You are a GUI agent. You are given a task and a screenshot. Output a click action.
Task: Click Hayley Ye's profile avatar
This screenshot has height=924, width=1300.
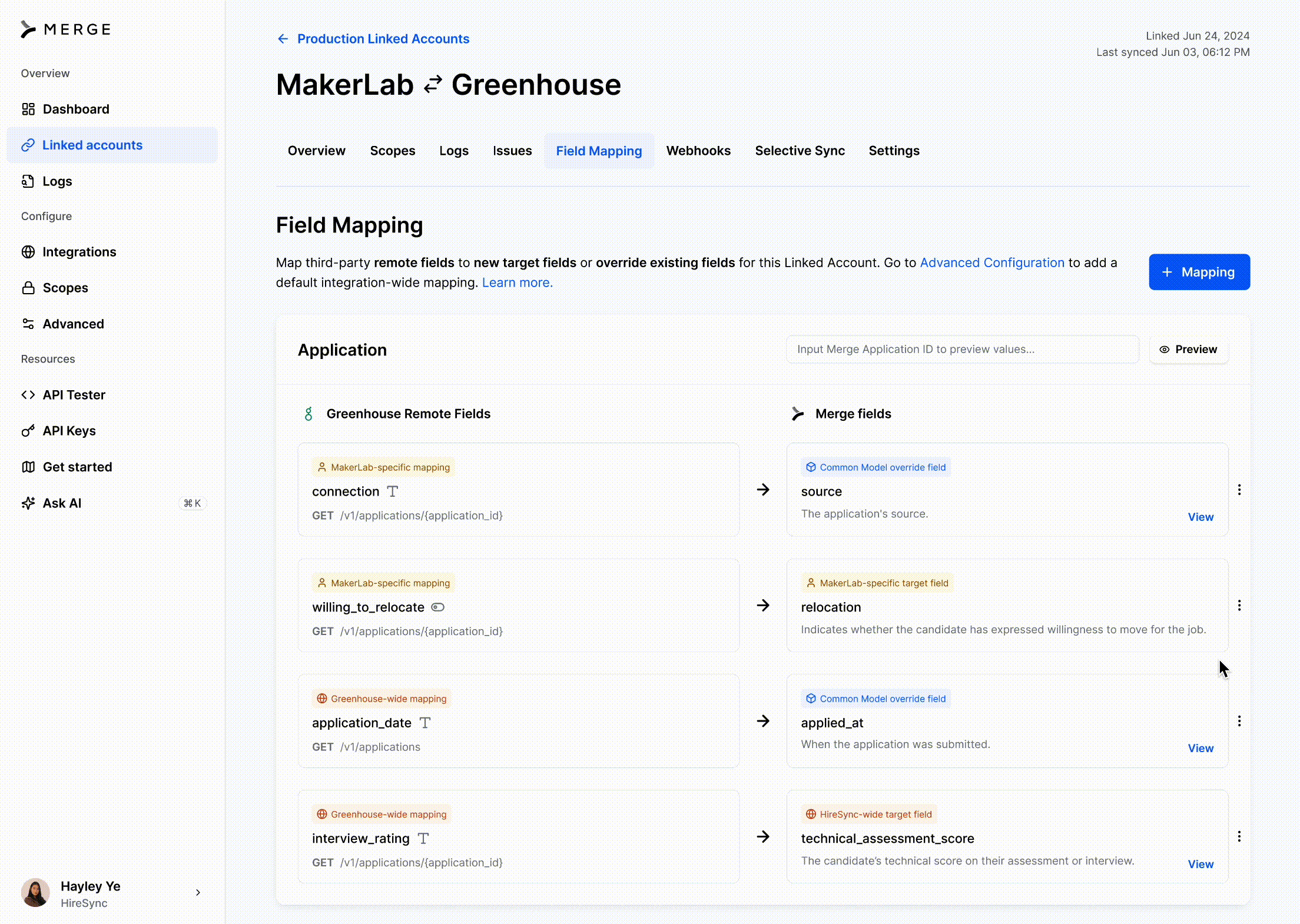36,892
